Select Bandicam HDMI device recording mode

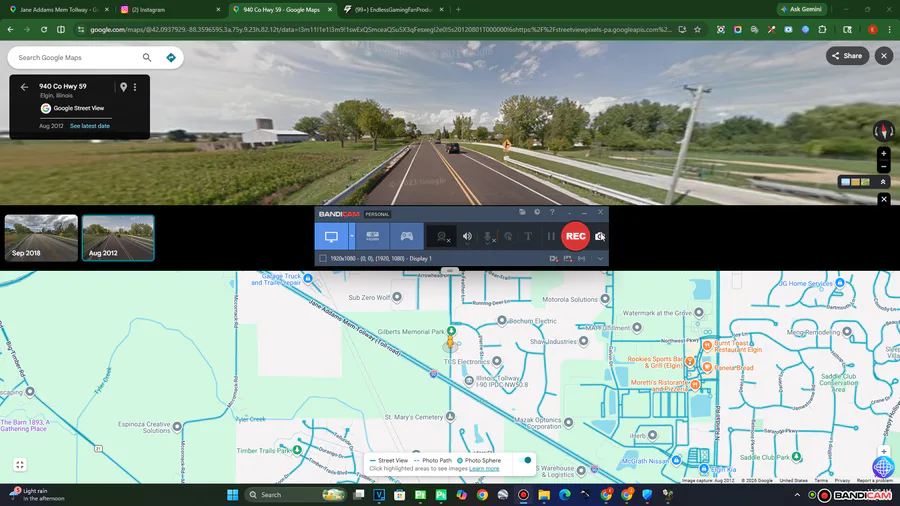coord(373,236)
